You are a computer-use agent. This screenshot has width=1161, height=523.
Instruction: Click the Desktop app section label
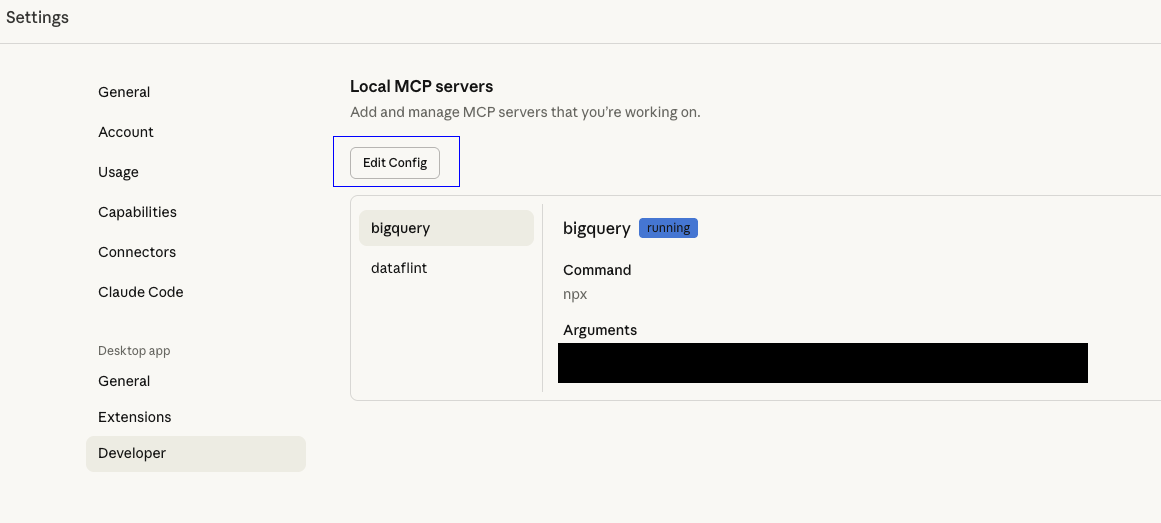(x=134, y=351)
